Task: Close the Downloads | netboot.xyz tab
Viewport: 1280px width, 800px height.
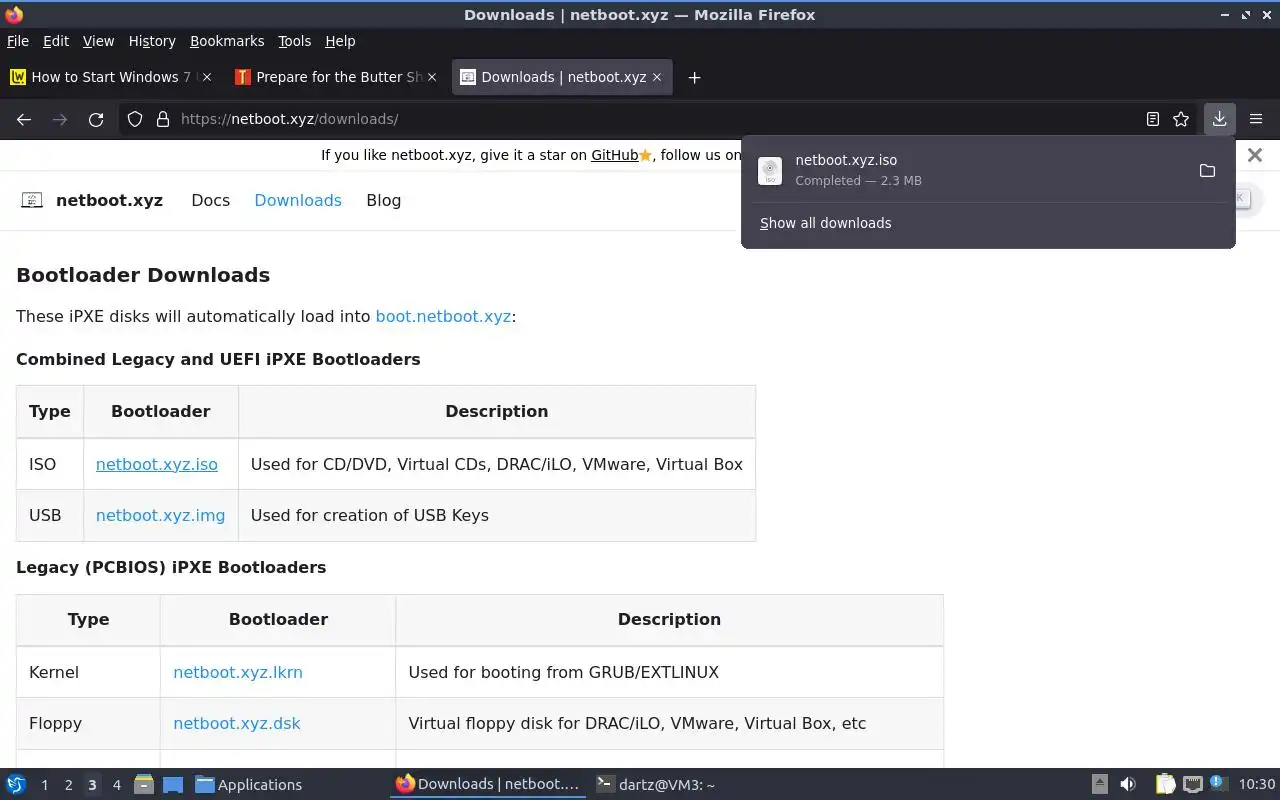Action: click(x=657, y=77)
